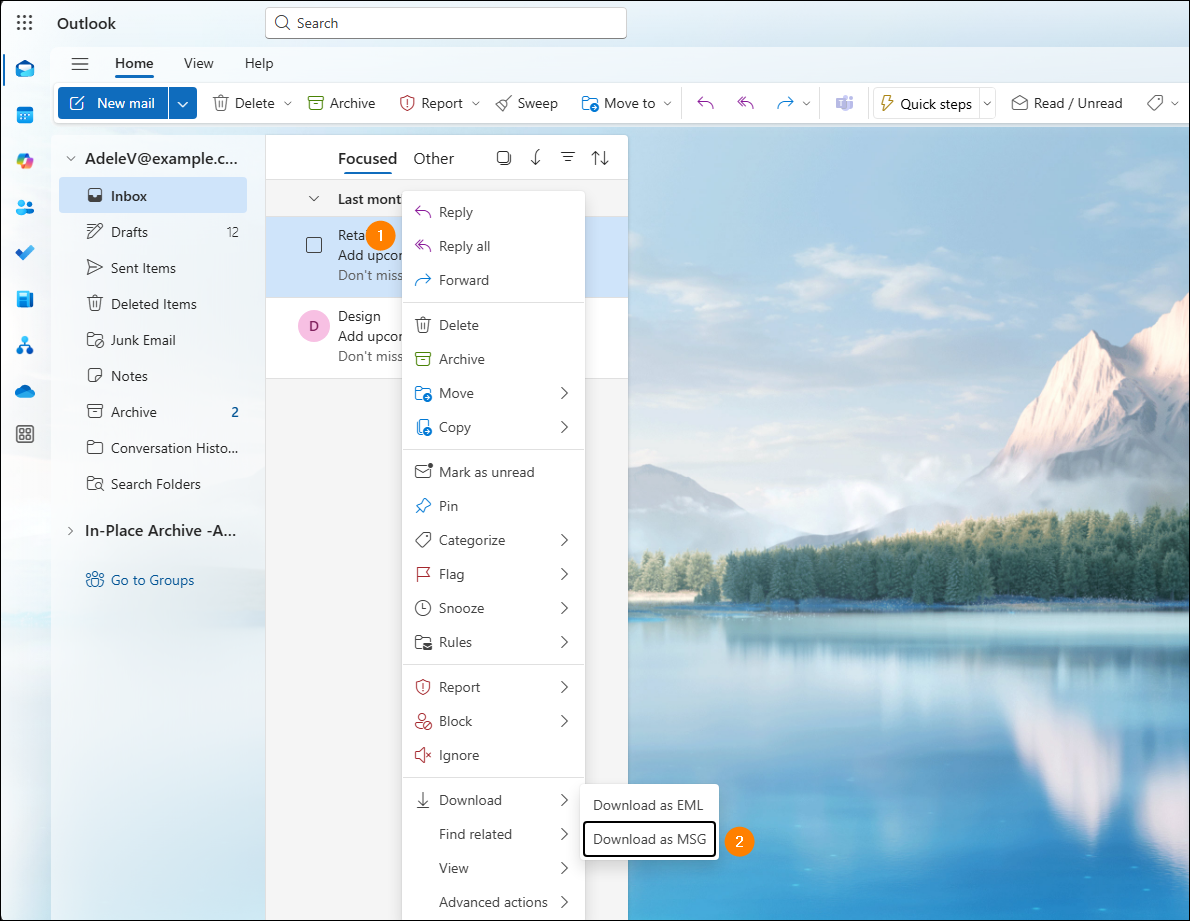This screenshot has width=1190, height=921.
Task: Tick the checkbox on the first email
Action: point(314,245)
